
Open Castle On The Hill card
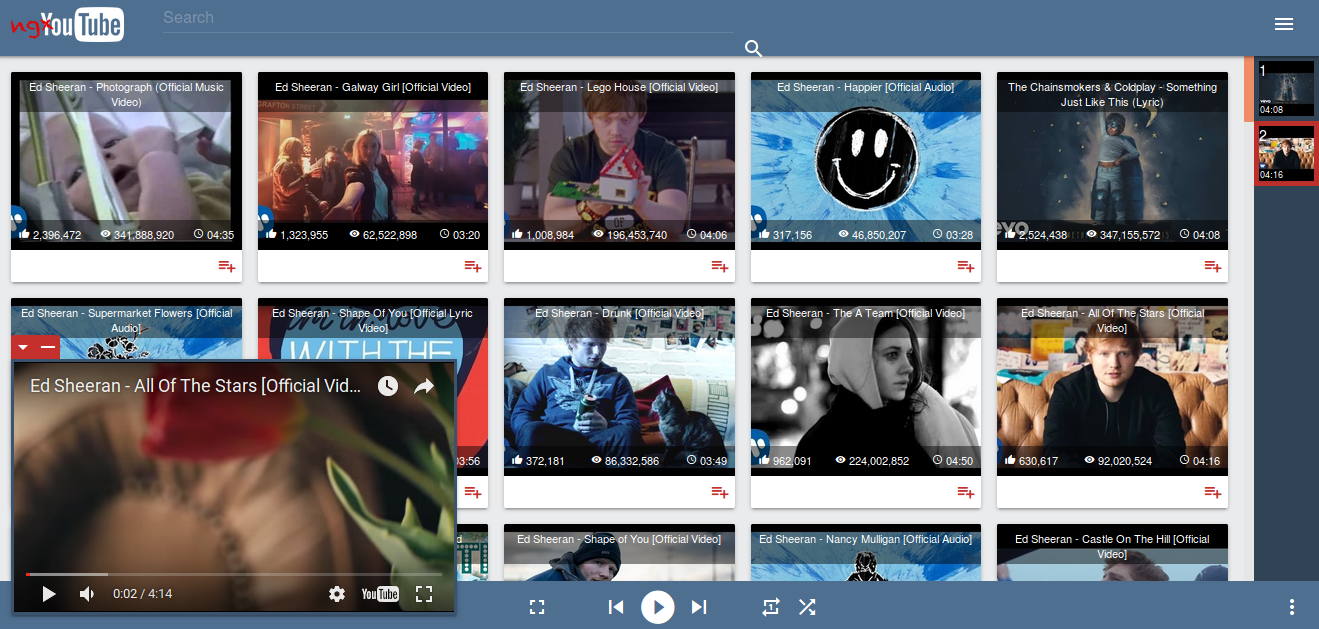[x=1112, y=552]
